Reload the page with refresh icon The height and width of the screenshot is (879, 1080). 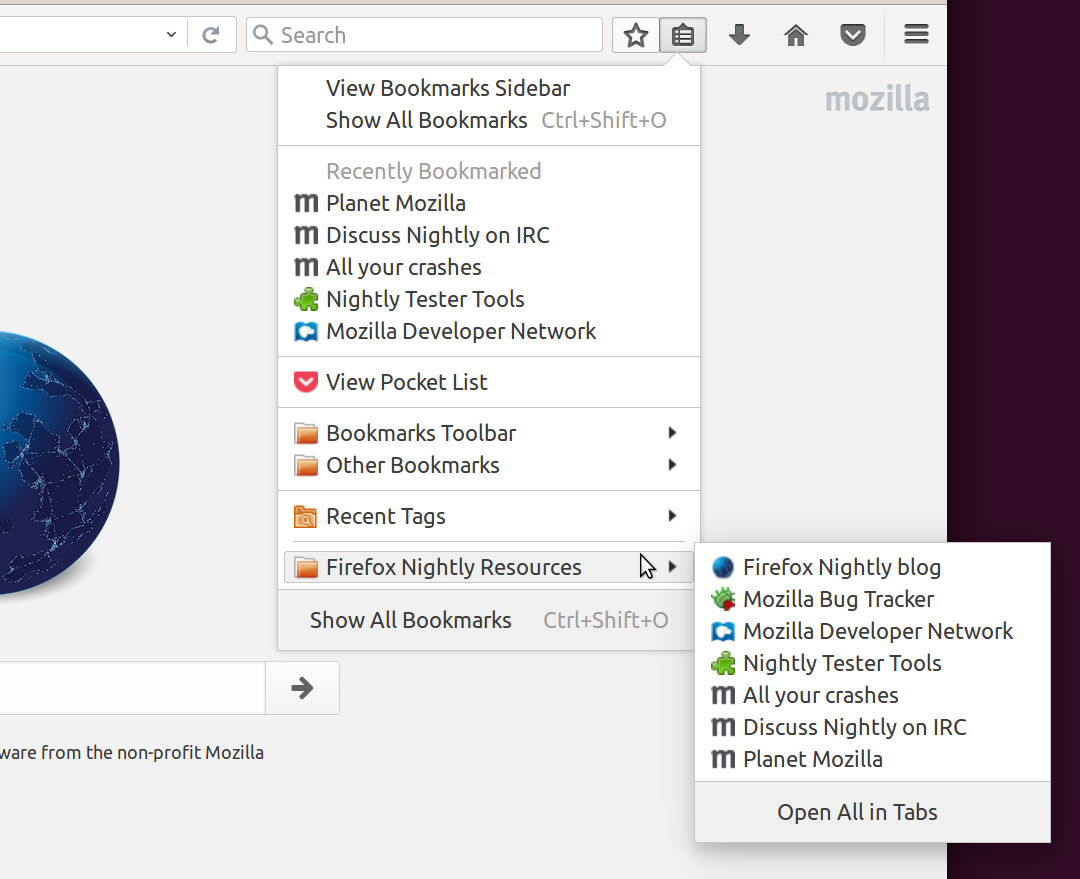coord(211,35)
